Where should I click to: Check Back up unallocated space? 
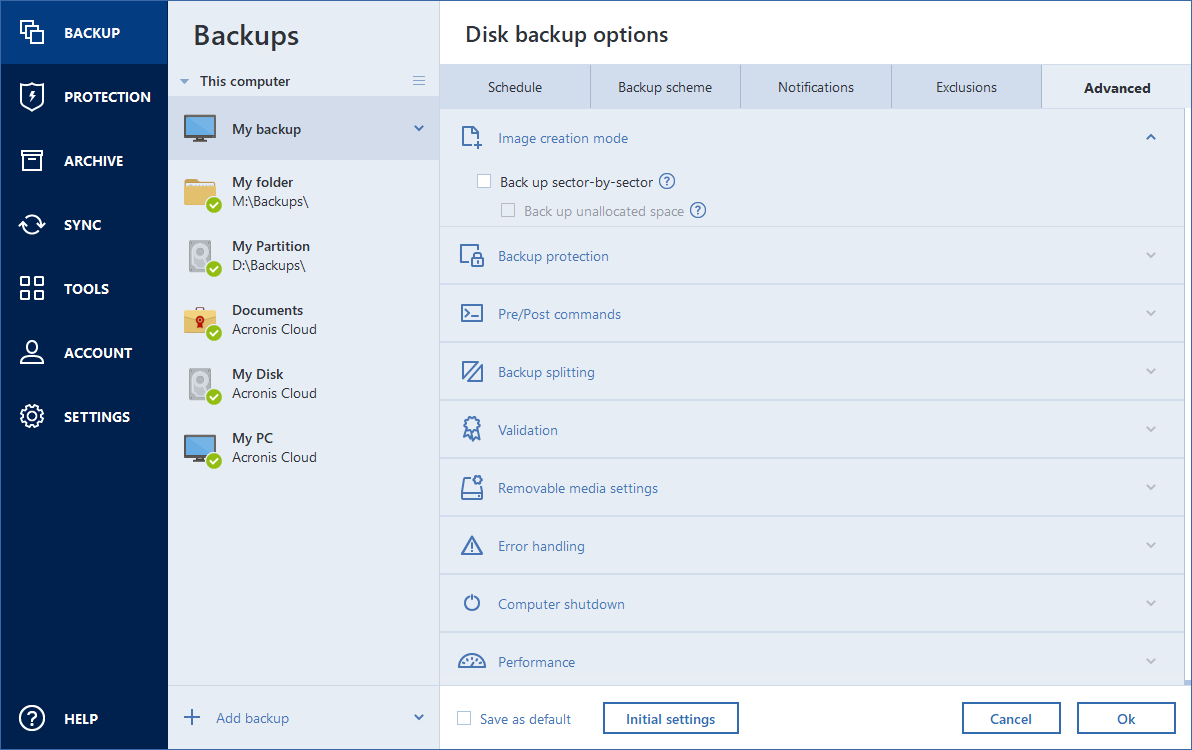508,210
